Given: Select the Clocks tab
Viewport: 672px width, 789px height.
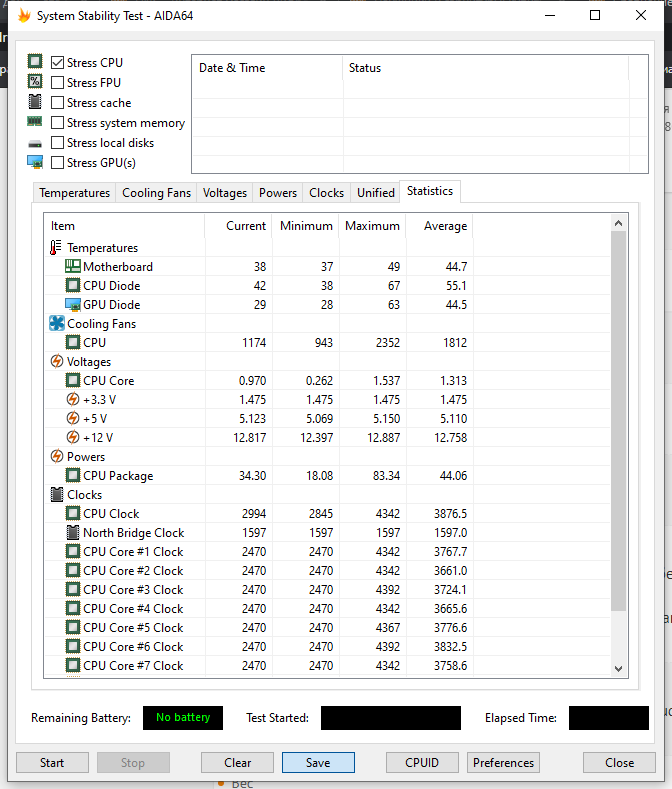Looking at the screenshot, I should click(x=327, y=193).
